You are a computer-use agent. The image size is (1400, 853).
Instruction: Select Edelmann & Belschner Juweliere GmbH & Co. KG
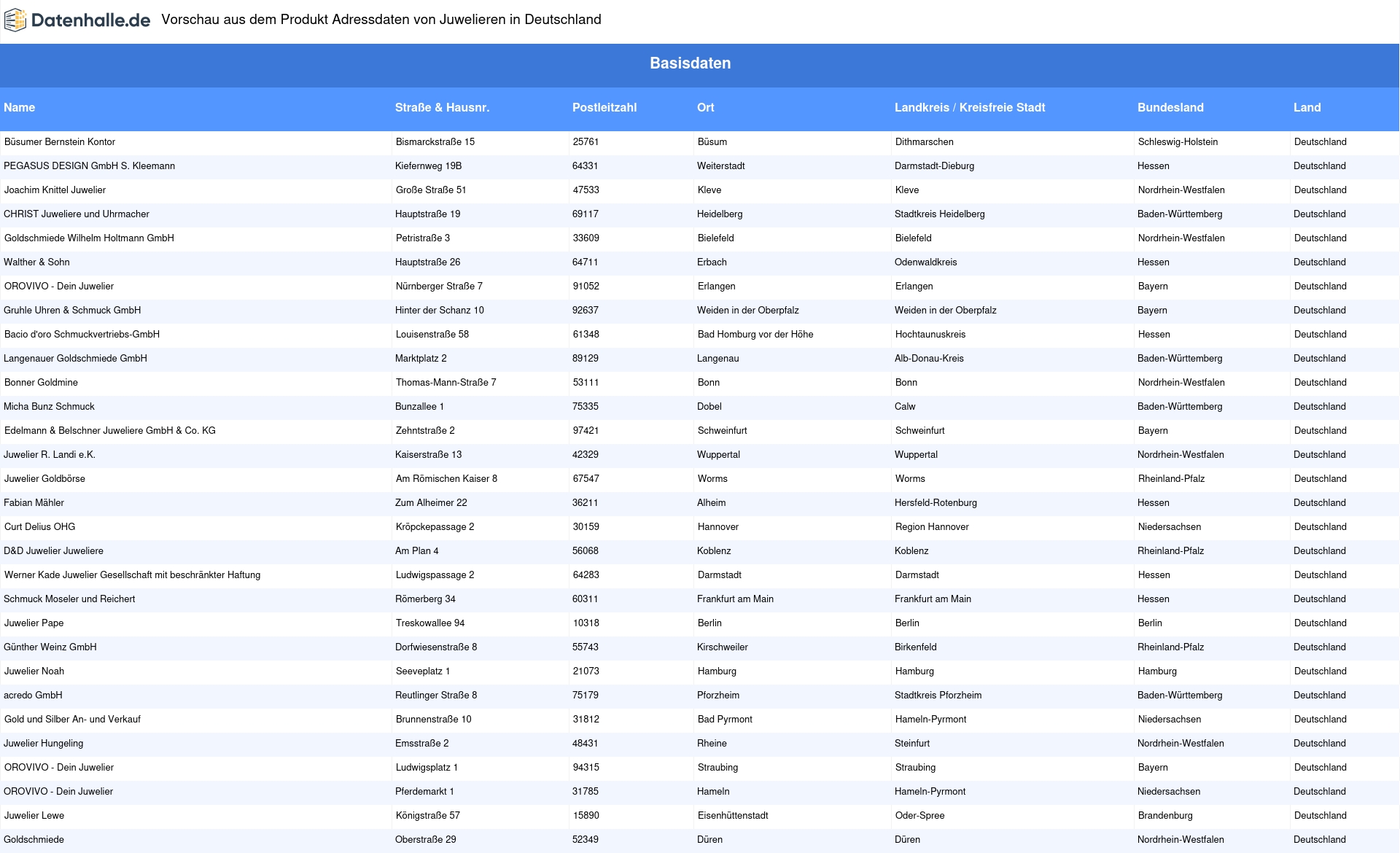coord(110,431)
